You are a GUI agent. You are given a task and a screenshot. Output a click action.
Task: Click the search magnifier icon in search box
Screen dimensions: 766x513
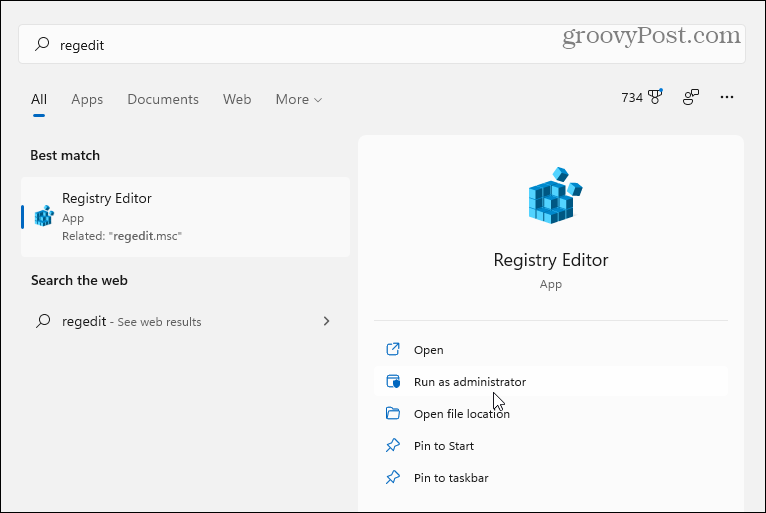pyautogui.click(x=42, y=45)
